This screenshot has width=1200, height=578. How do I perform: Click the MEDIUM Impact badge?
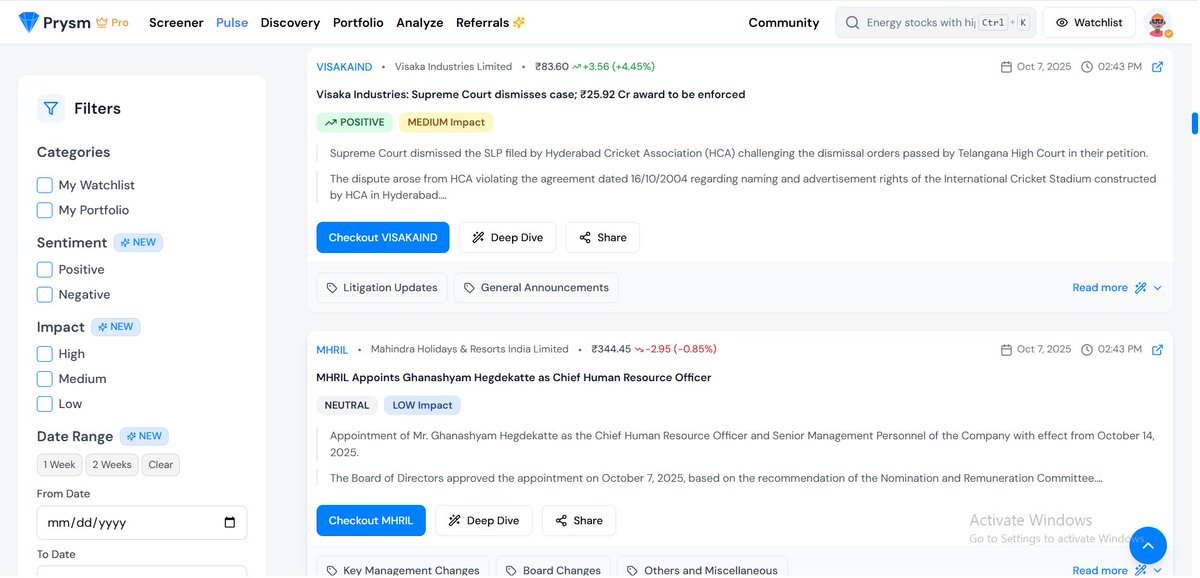coord(446,122)
